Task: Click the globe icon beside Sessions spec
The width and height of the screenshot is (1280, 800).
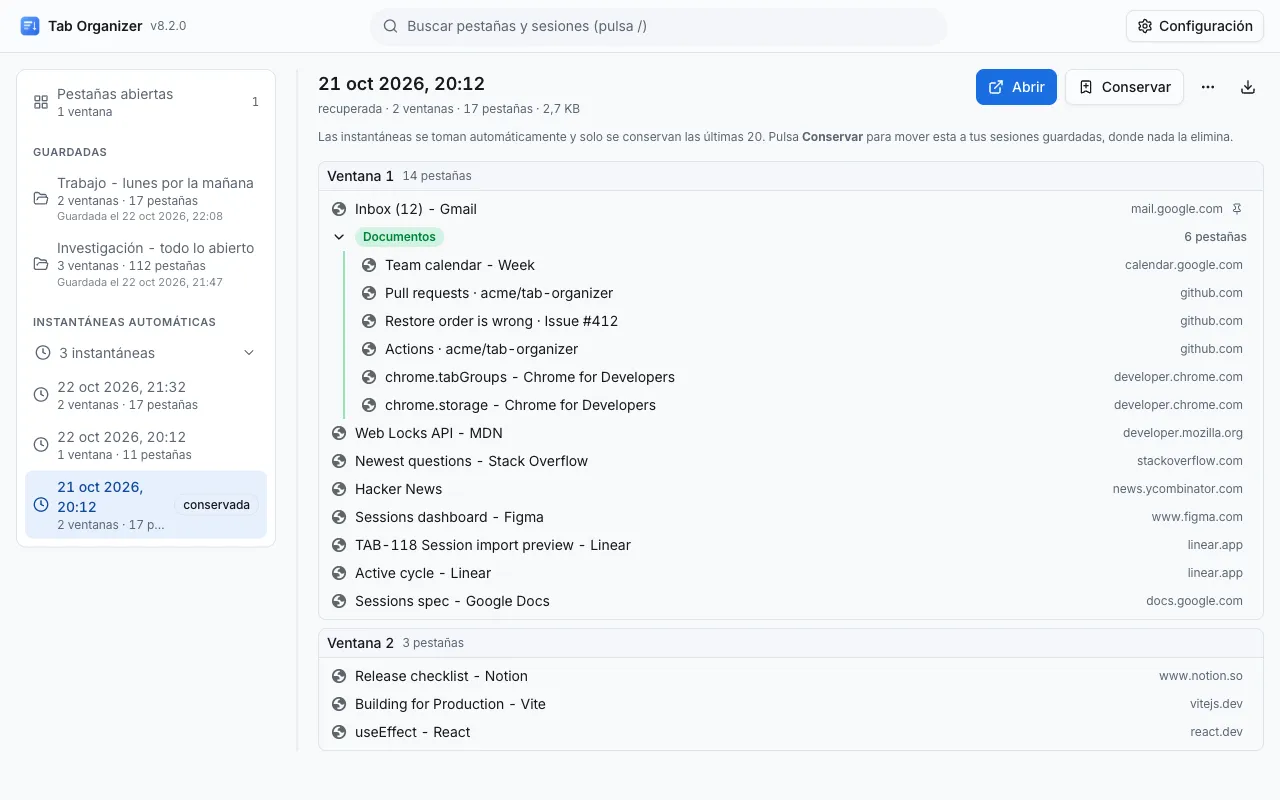Action: click(x=339, y=601)
